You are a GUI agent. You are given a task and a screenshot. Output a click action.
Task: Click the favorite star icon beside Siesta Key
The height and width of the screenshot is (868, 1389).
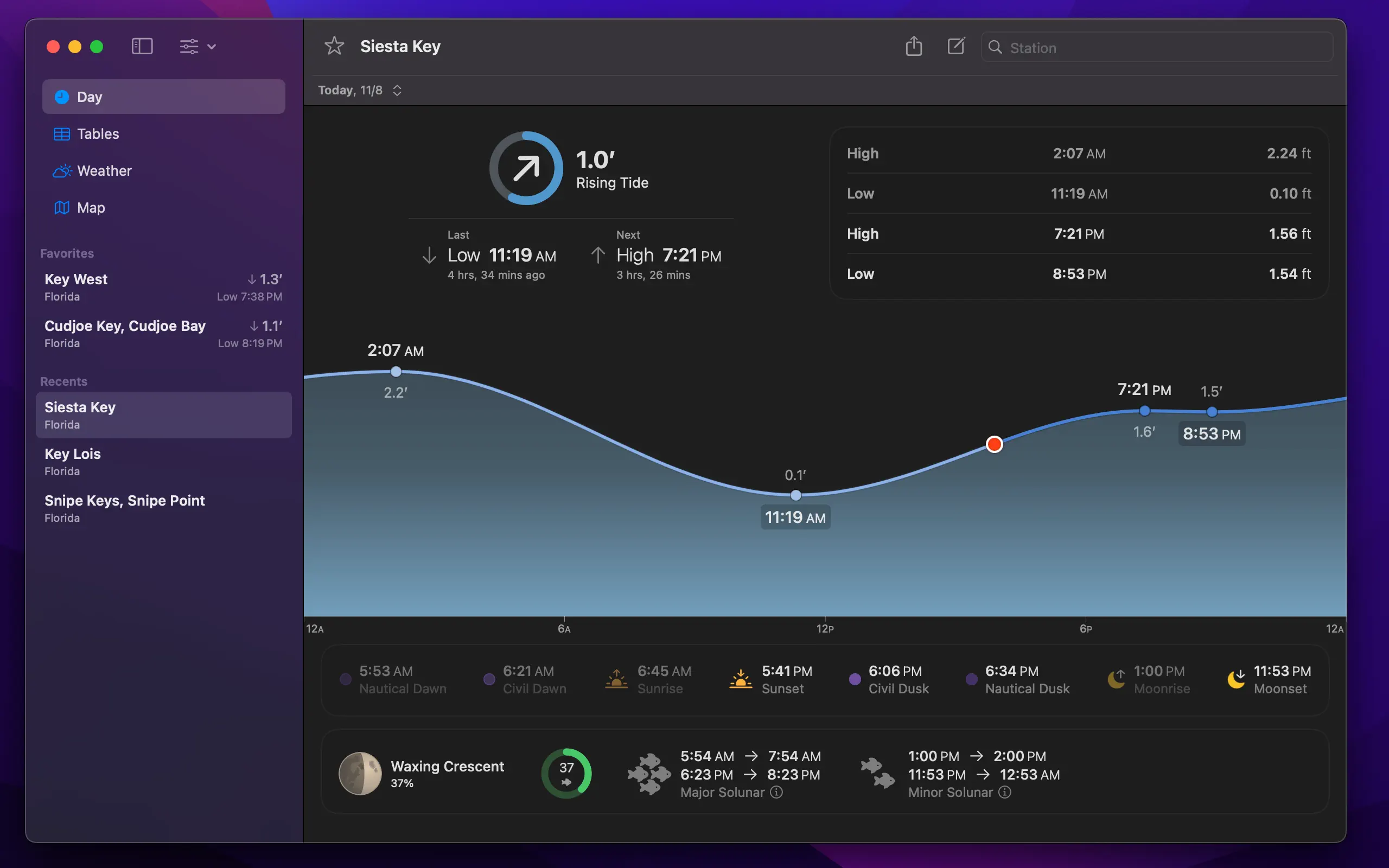(x=334, y=46)
